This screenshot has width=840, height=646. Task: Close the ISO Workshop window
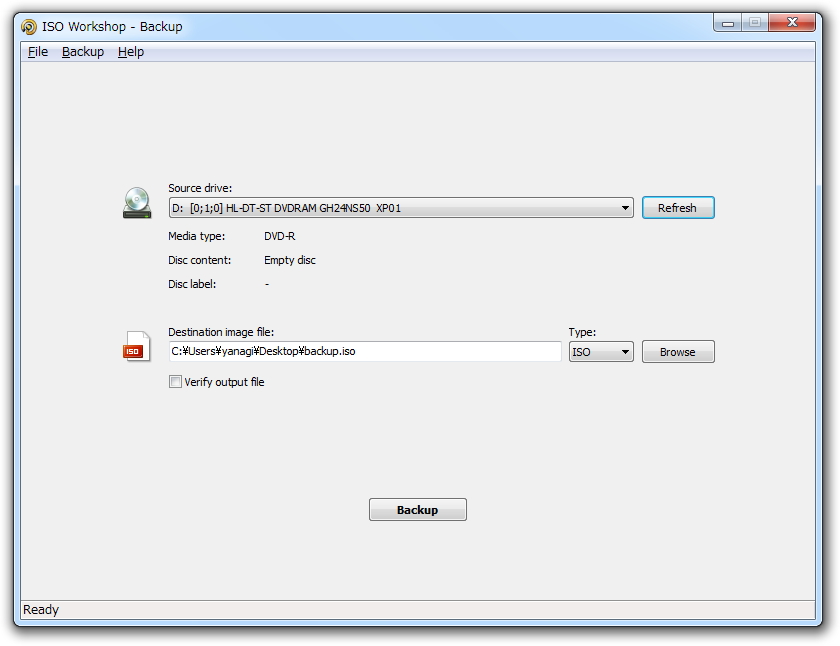click(x=792, y=22)
